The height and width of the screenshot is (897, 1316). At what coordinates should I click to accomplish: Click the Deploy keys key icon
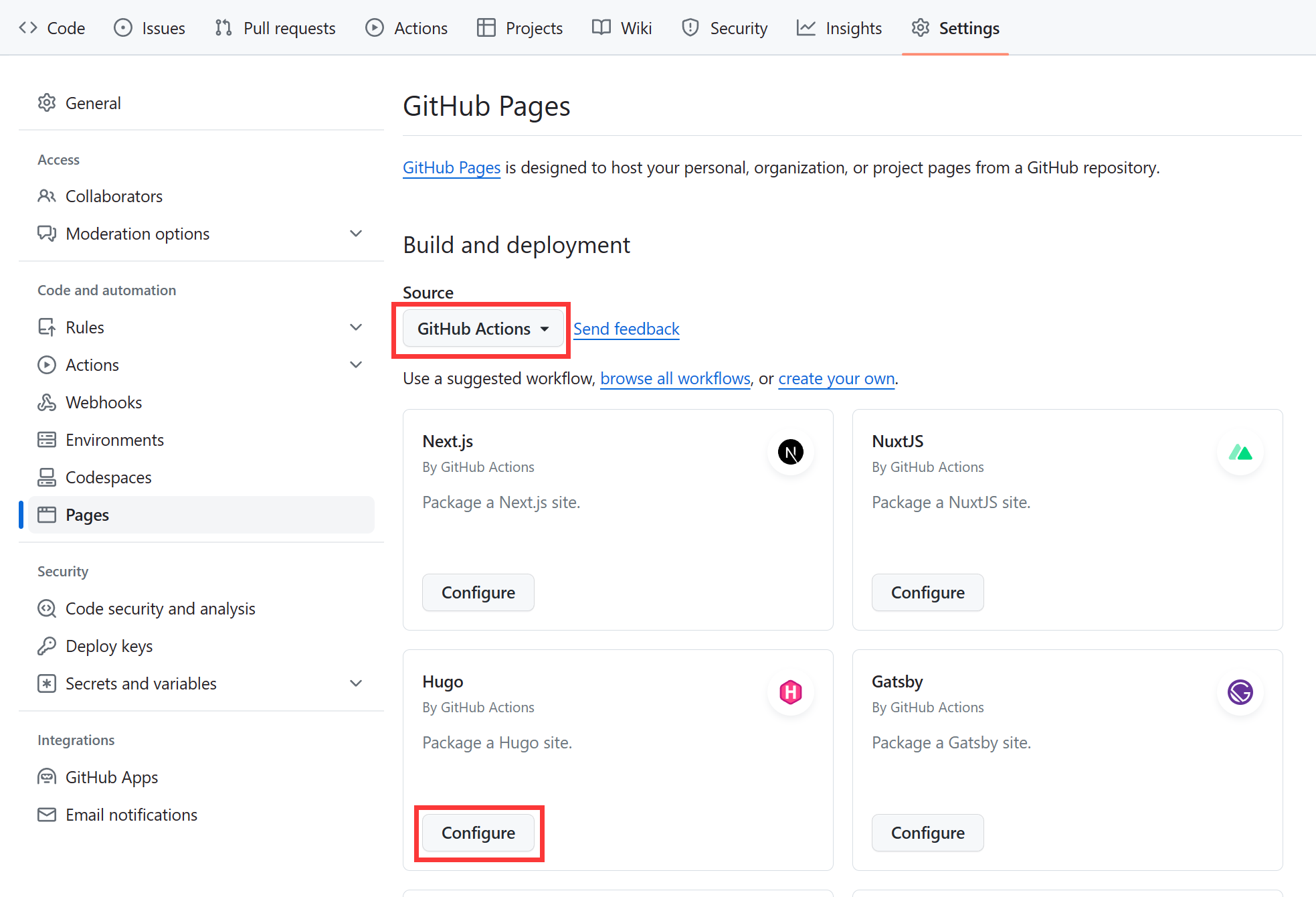click(x=47, y=646)
